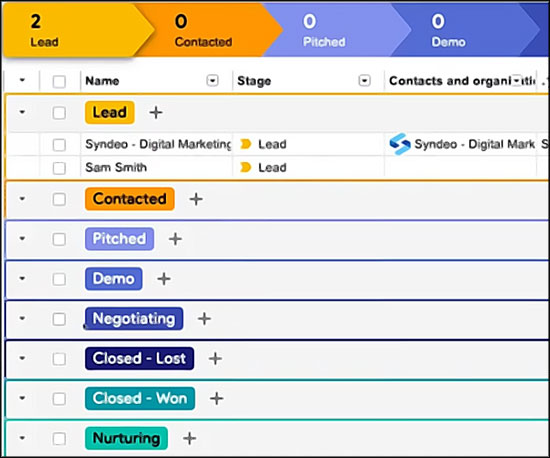The image size is (550, 458).
Task: Add item to Pitched group with plus
Action: pos(175,239)
